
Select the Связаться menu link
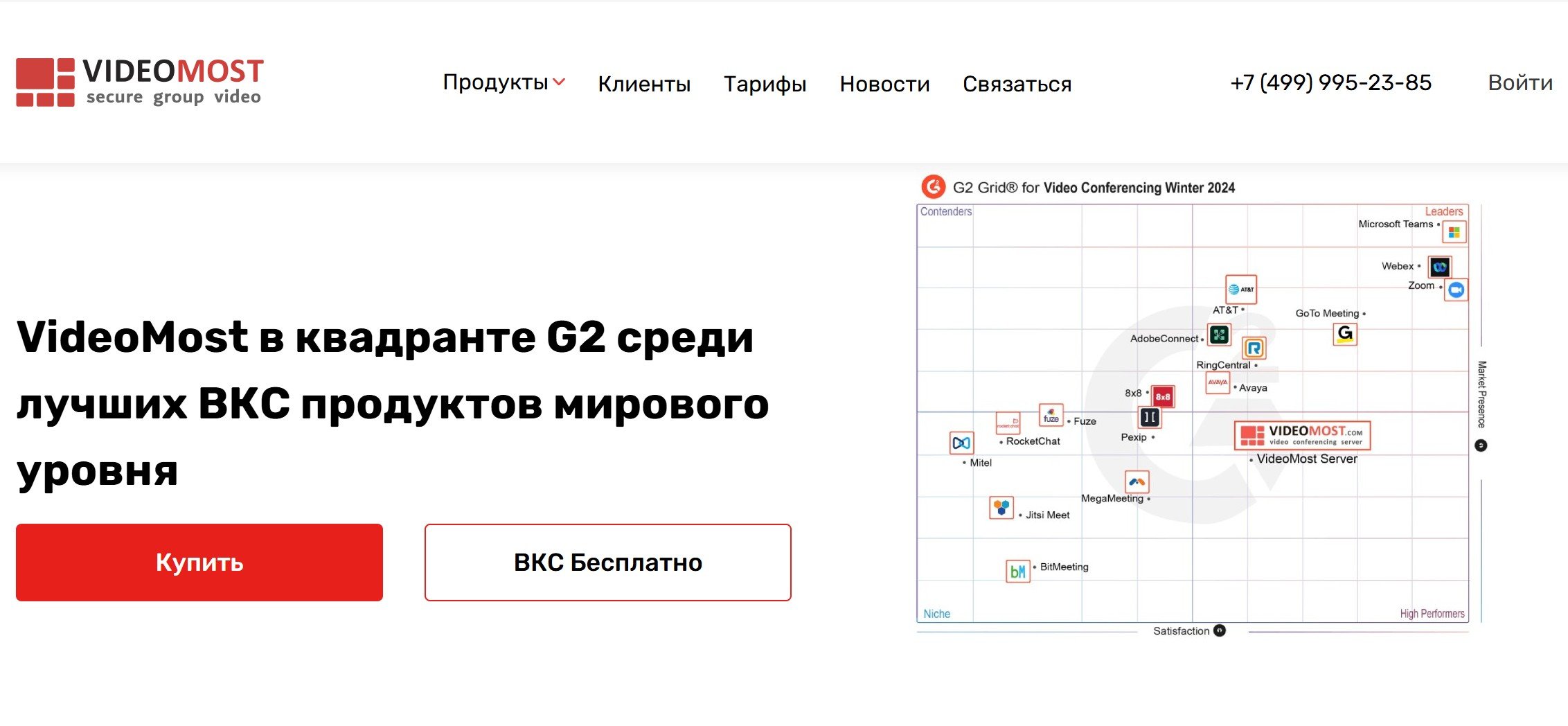pos(1017,84)
